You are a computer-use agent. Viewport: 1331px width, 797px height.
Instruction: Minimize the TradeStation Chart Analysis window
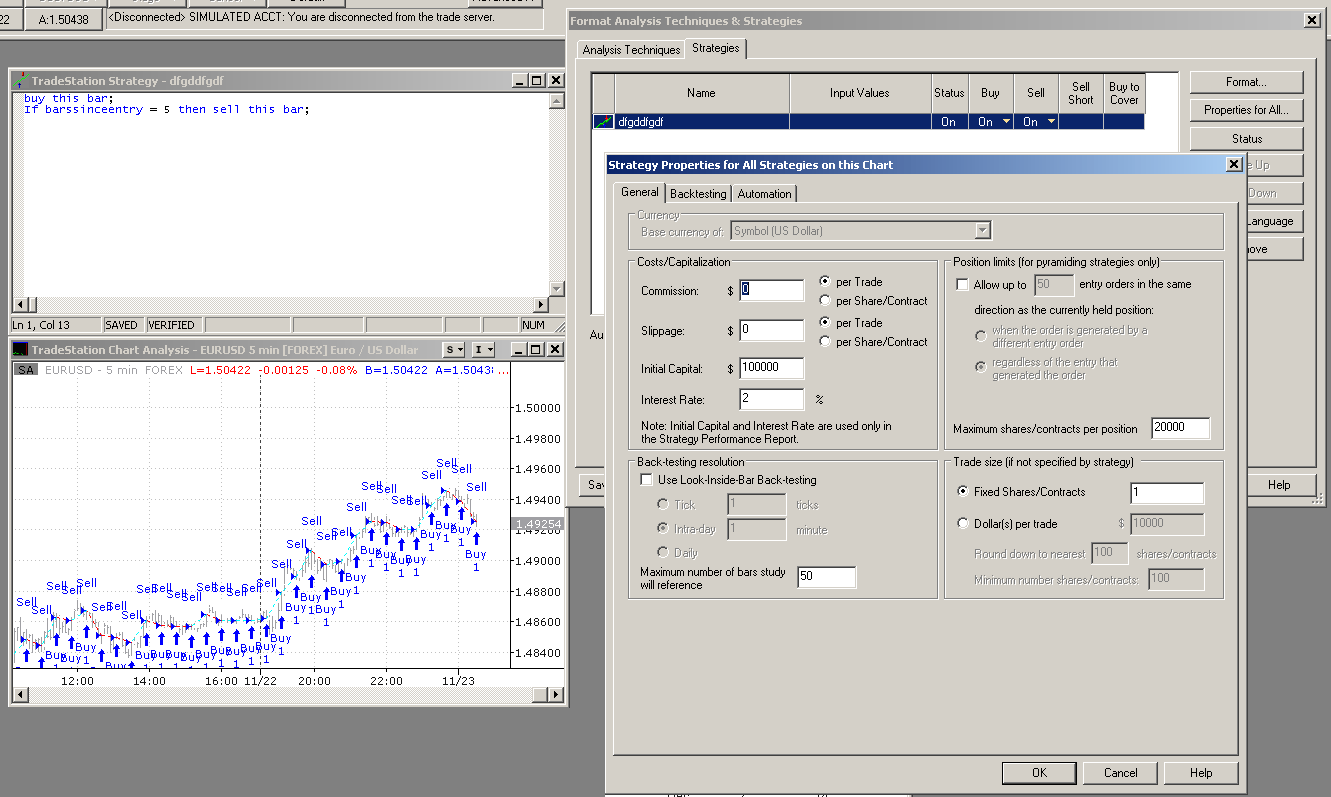[520, 350]
